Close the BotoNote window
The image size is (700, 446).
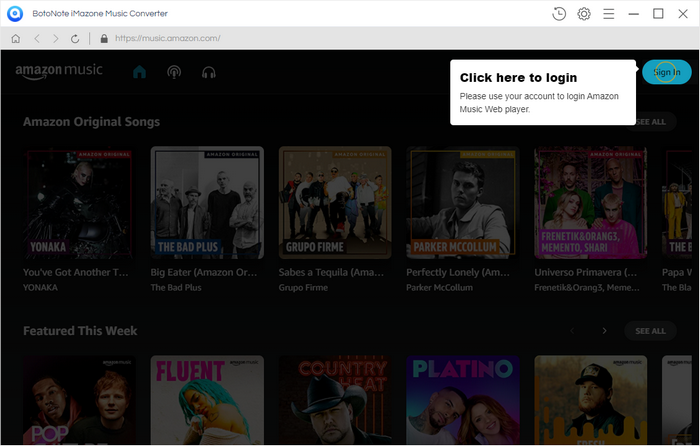pos(683,14)
